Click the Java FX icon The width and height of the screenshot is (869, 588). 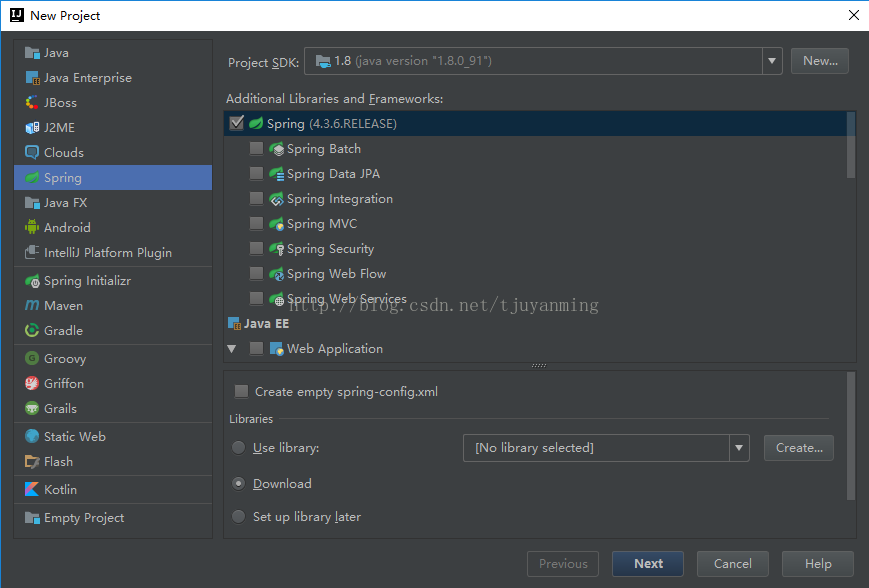pyautogui.click(x=32, y=202)
